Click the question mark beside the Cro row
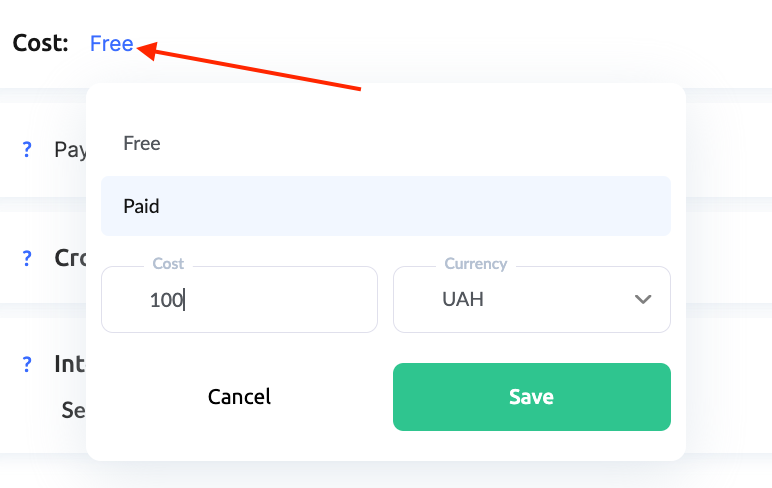Viewport: 772px width, 488px height. coord(27,258)
